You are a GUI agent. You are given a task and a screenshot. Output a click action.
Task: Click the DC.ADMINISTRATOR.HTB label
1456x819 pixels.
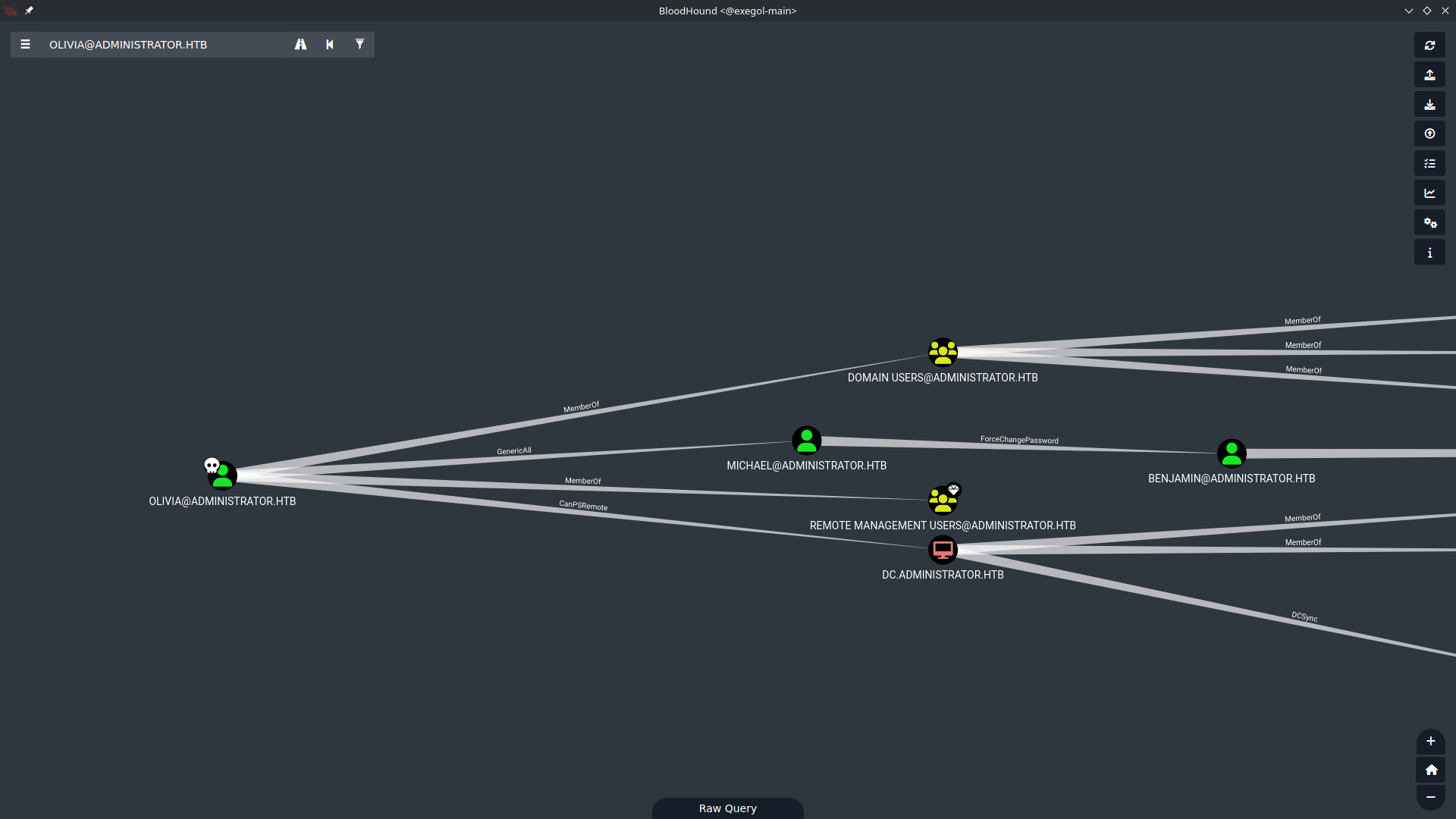point(943,575)
